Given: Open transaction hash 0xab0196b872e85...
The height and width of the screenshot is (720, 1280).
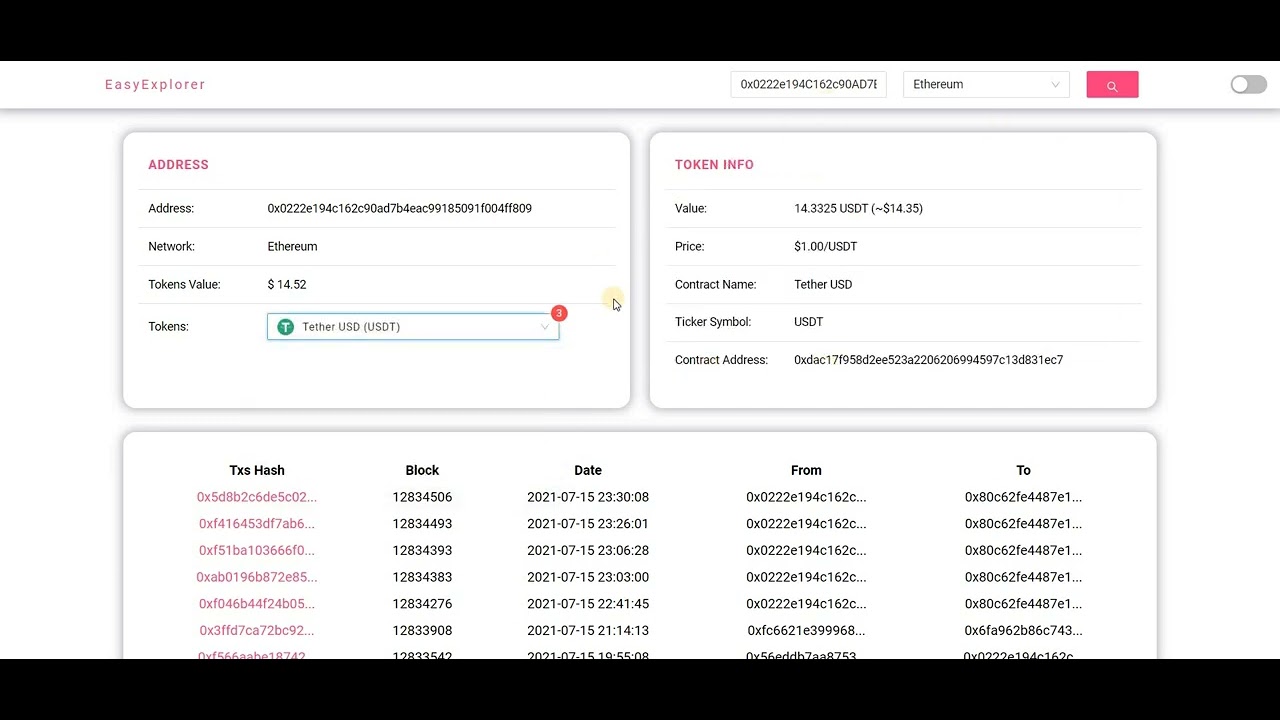Looking at the screenshot, I should pos(257,577).
